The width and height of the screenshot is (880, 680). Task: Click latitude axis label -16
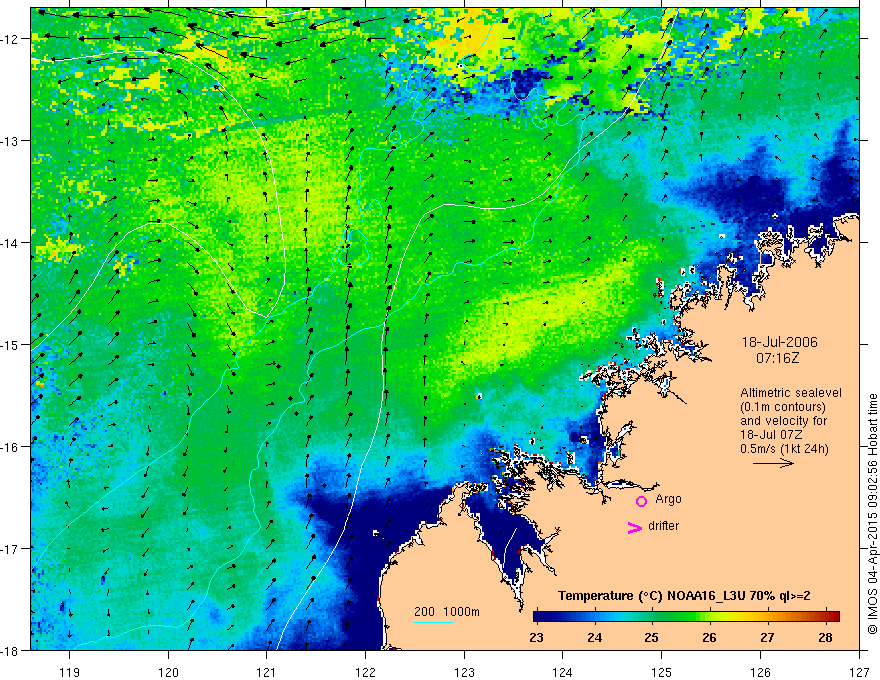point(10,447)
